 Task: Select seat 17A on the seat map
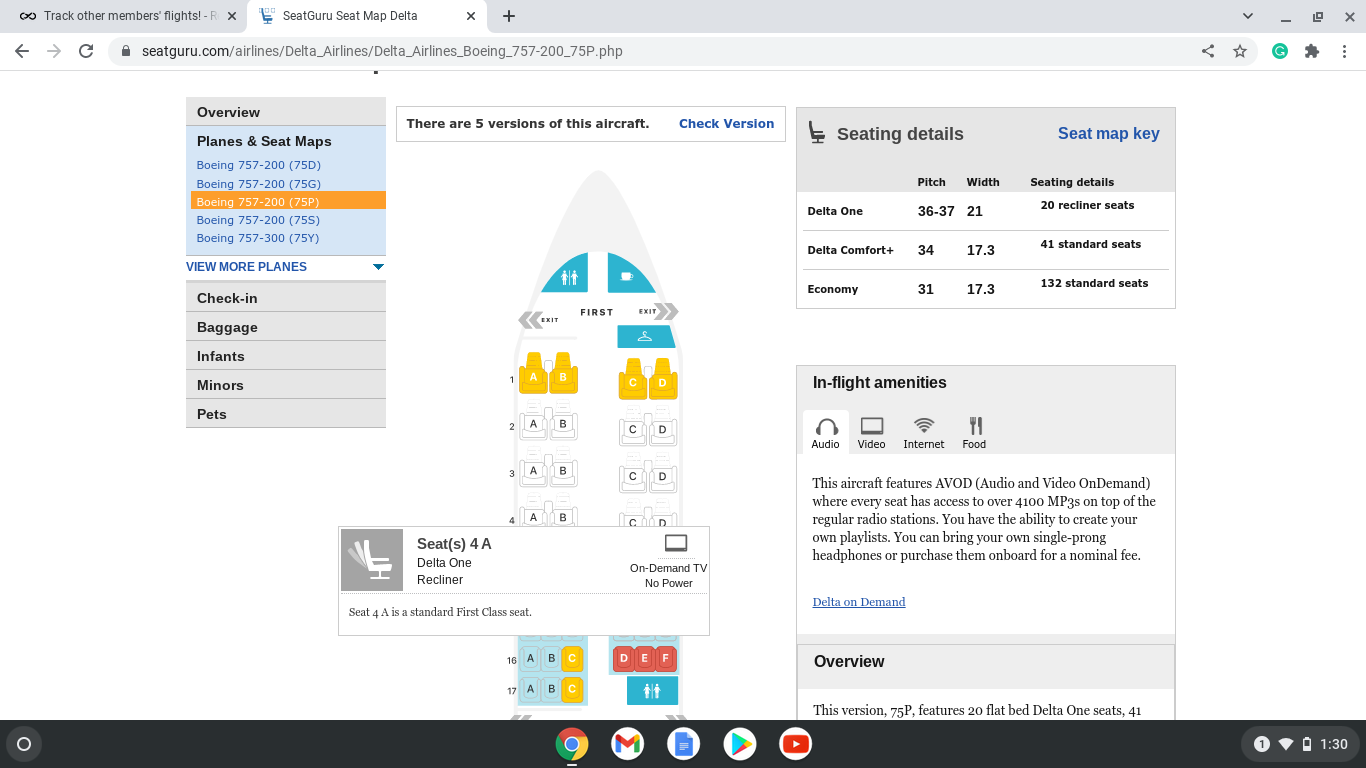[x=530, y=688]
